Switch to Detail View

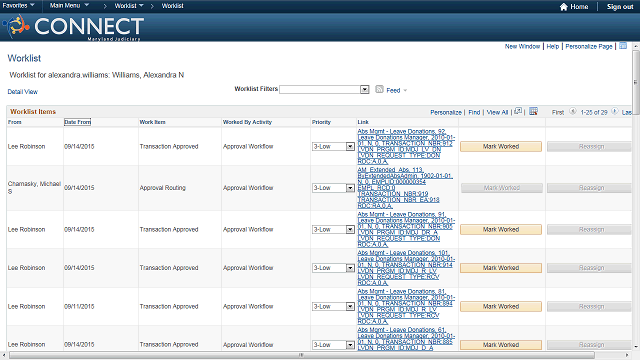[x=22, y=92]
